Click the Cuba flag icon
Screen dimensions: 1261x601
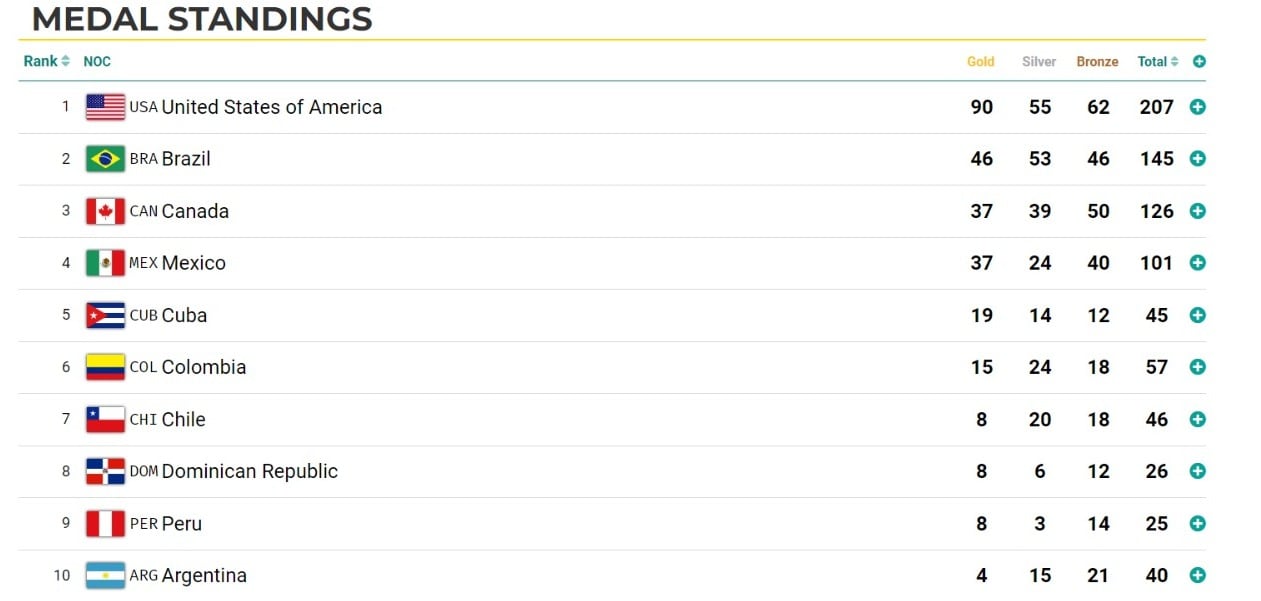pos(105,315)
